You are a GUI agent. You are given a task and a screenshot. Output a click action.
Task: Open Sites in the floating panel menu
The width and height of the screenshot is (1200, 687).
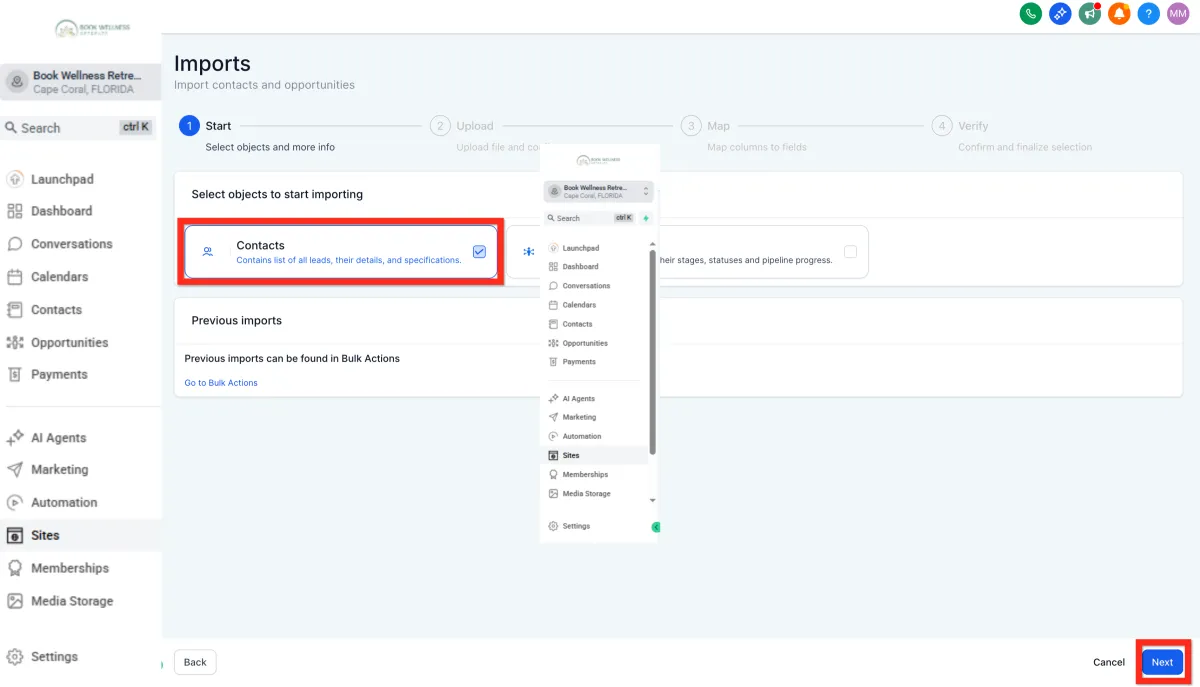coord(594,455)
